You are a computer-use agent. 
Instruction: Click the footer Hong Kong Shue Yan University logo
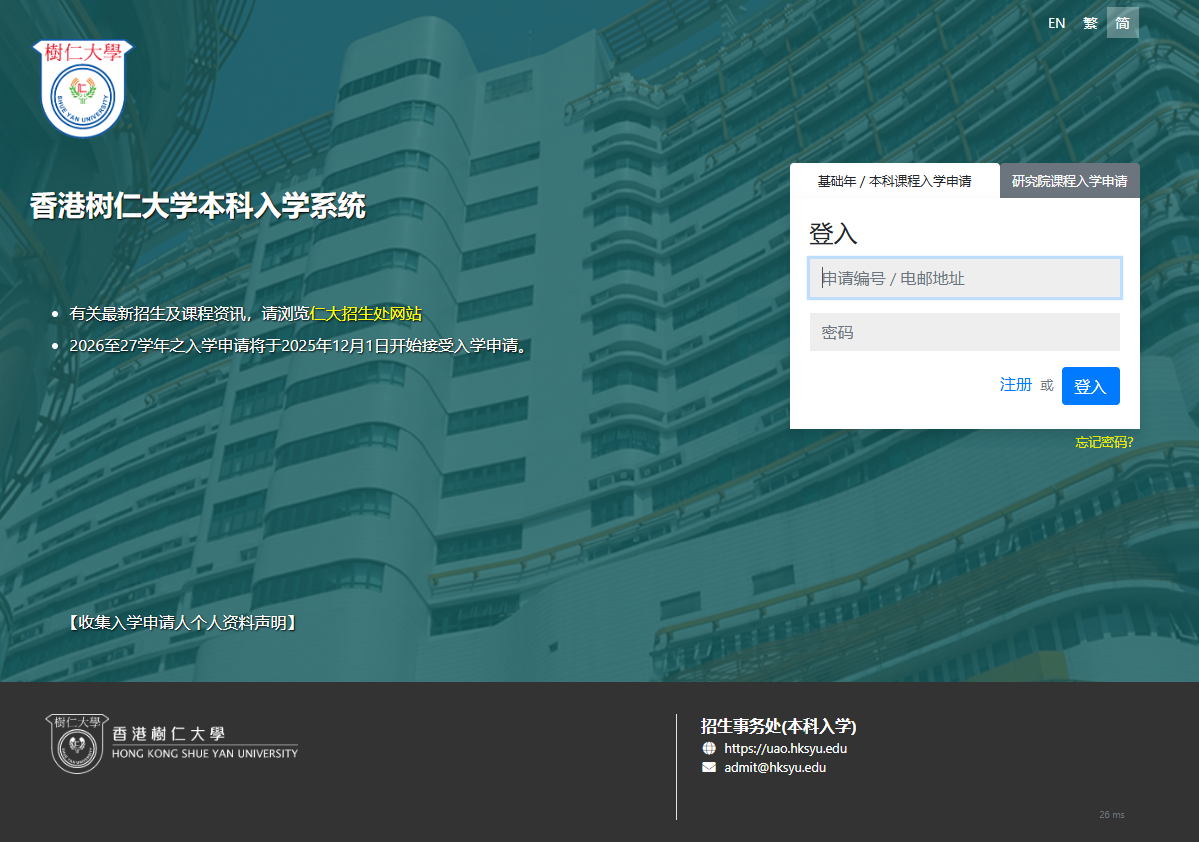point(172,744)
